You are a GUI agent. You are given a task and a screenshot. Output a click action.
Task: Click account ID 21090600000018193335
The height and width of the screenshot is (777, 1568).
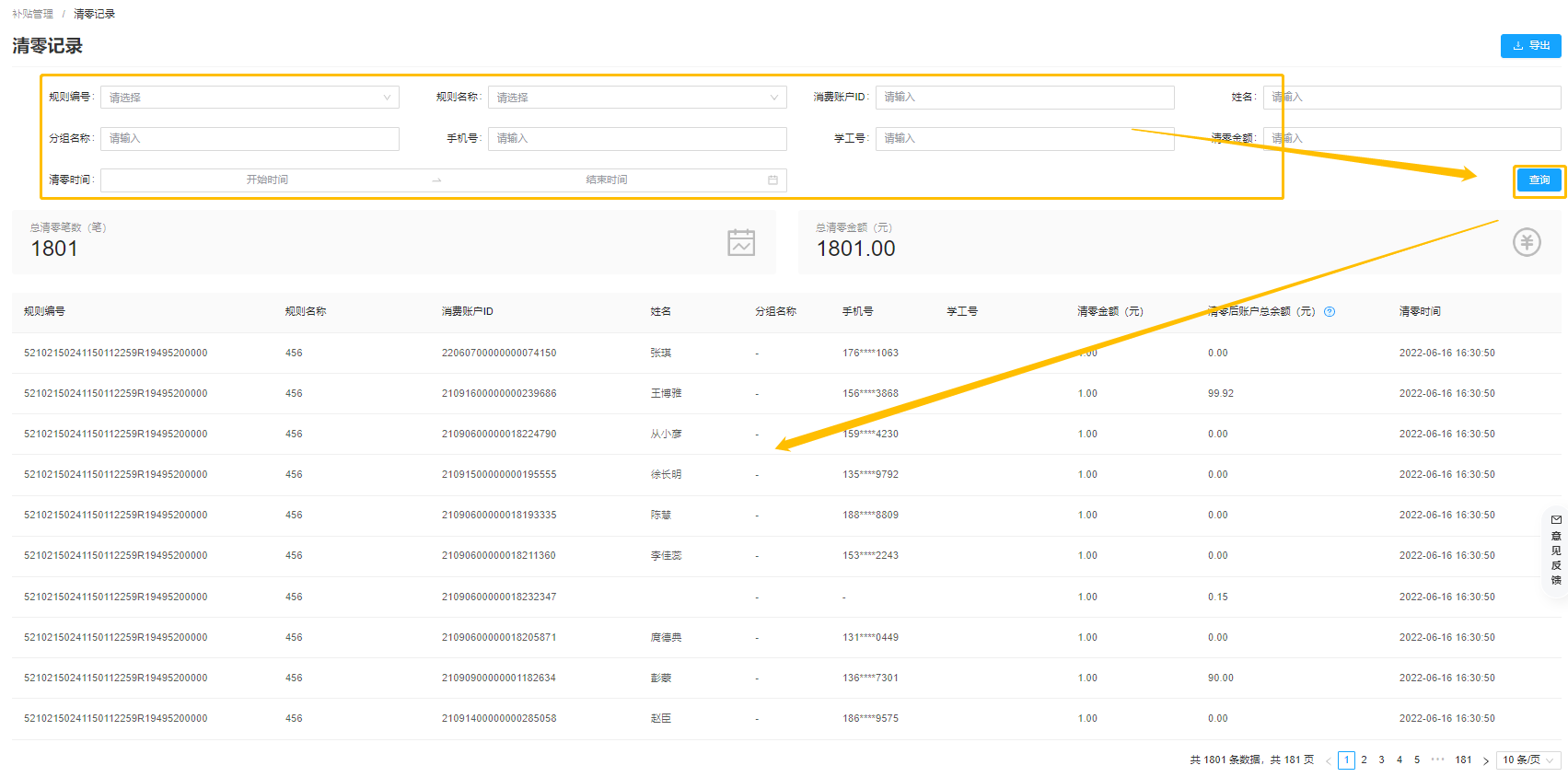[x=499, y=516]
